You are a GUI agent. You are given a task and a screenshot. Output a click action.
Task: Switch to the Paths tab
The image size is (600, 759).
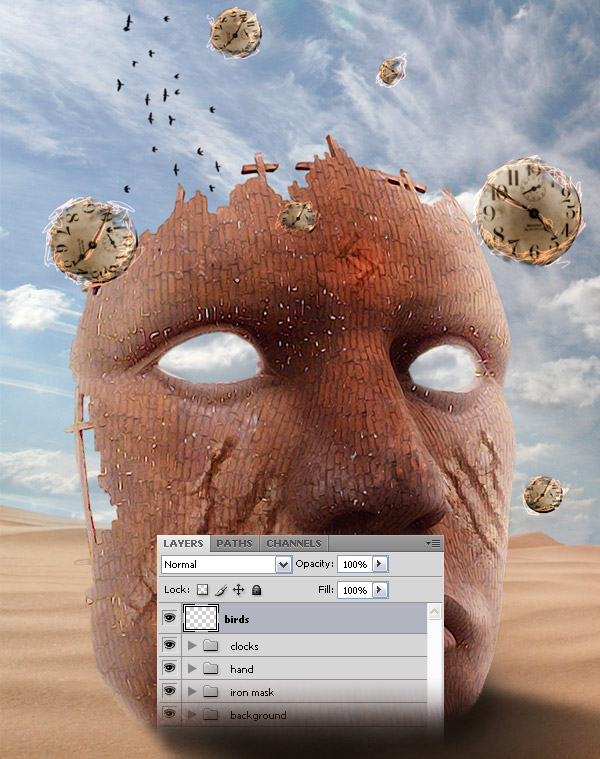[234, 543]
